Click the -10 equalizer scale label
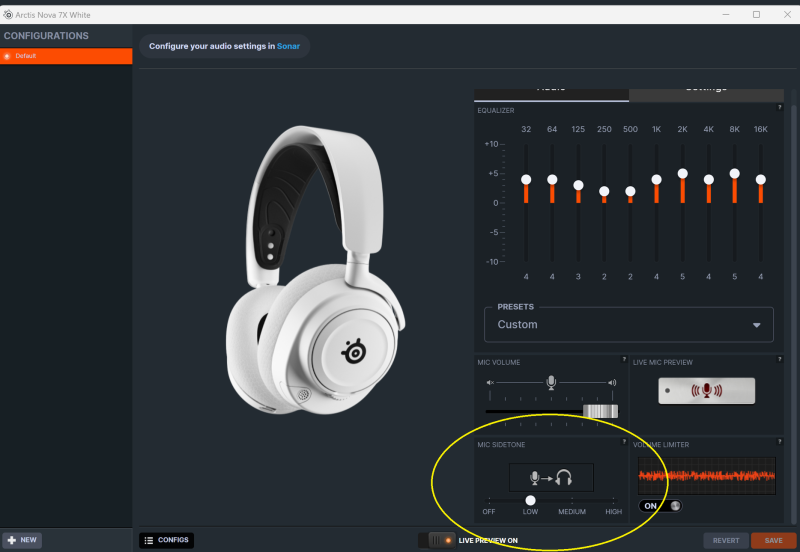This screenshot has height=552, width=800. pyautogui.click(x=492, y=262)
